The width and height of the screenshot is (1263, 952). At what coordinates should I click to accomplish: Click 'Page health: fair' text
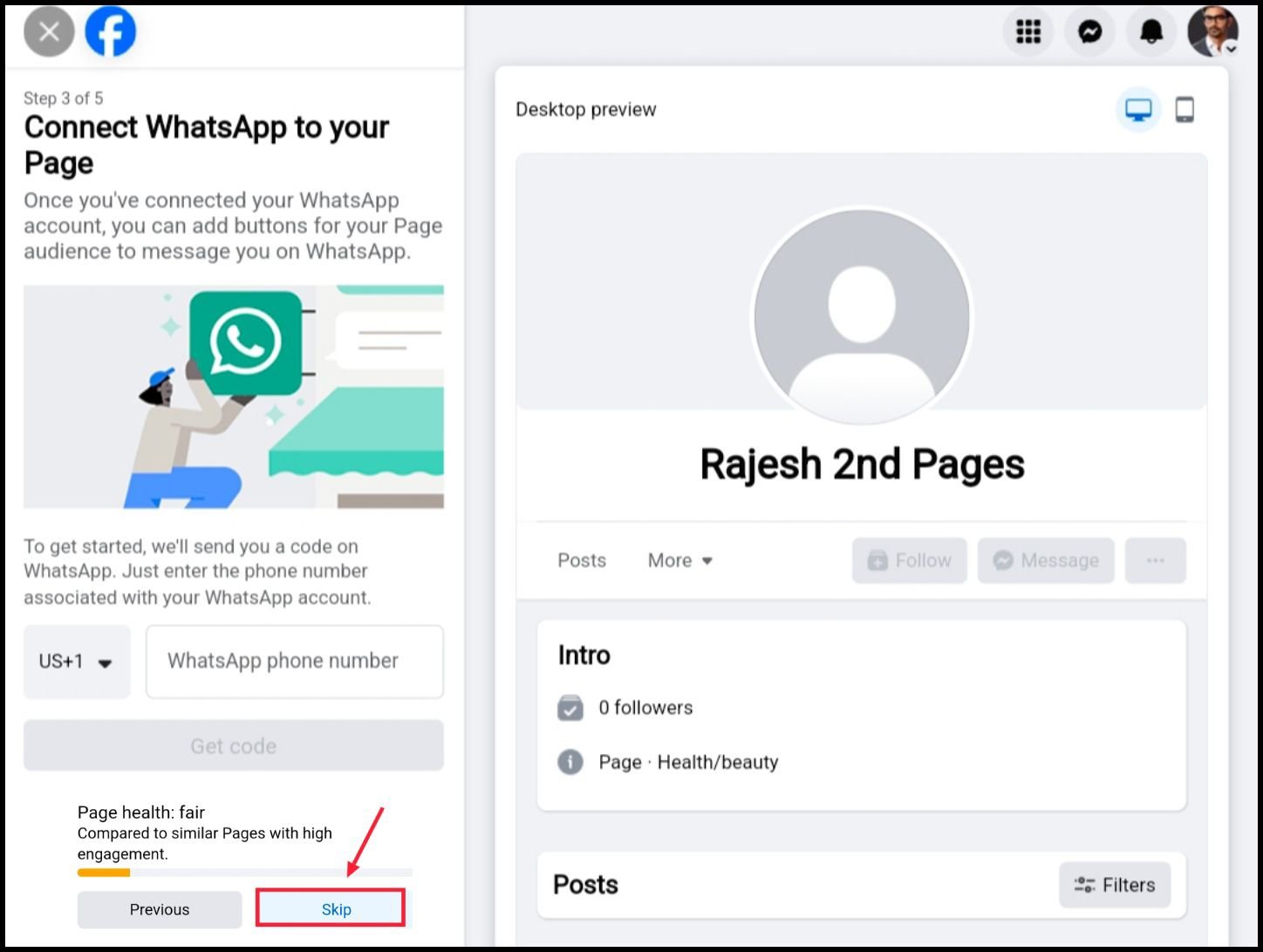pyautogui.click(x=141, y=813)
